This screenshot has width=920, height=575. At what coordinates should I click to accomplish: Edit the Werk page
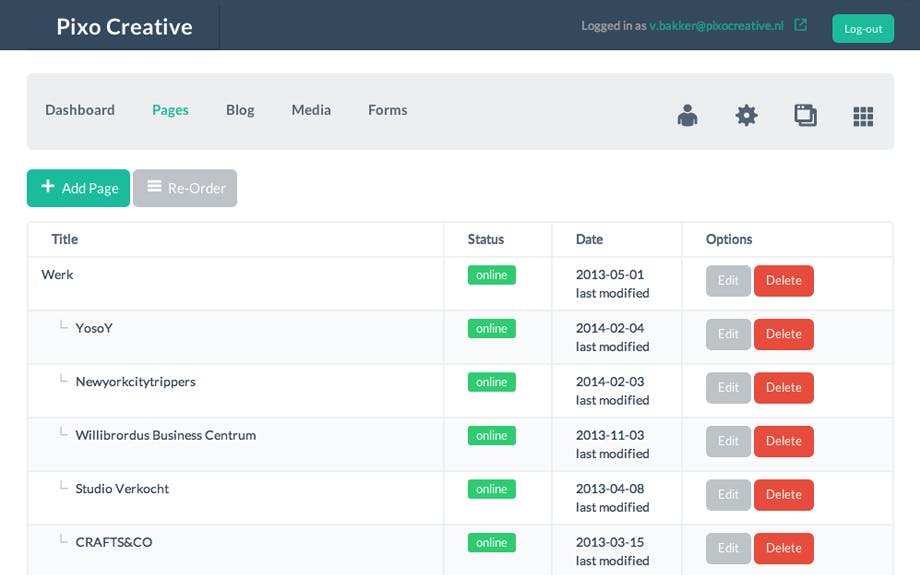pos(727,281)
